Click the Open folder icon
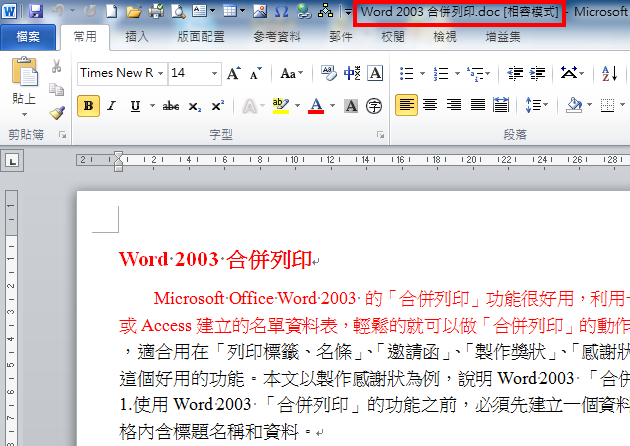 pyautogui.click(x=134, y=11)
